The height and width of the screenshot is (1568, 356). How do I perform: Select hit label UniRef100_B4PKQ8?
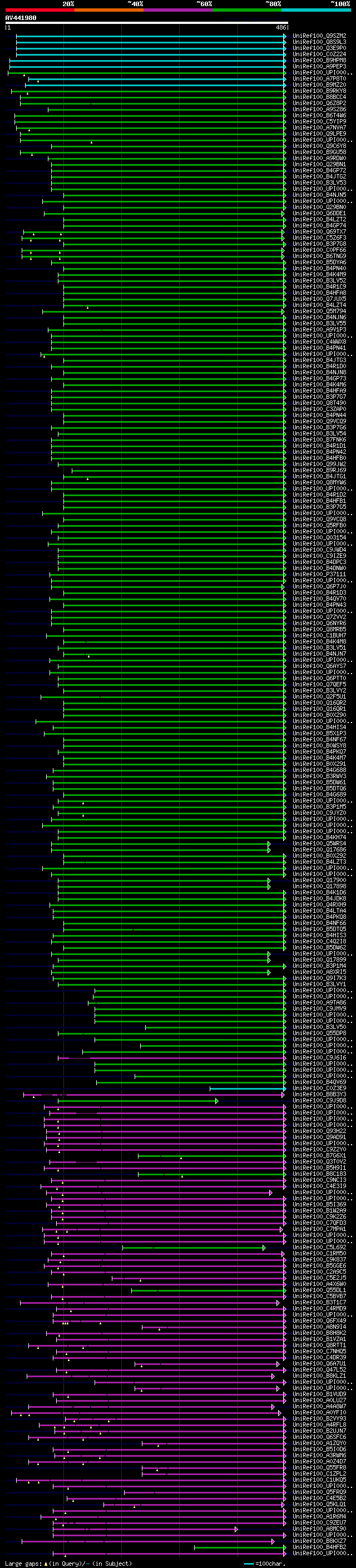[x=319, y=917]
